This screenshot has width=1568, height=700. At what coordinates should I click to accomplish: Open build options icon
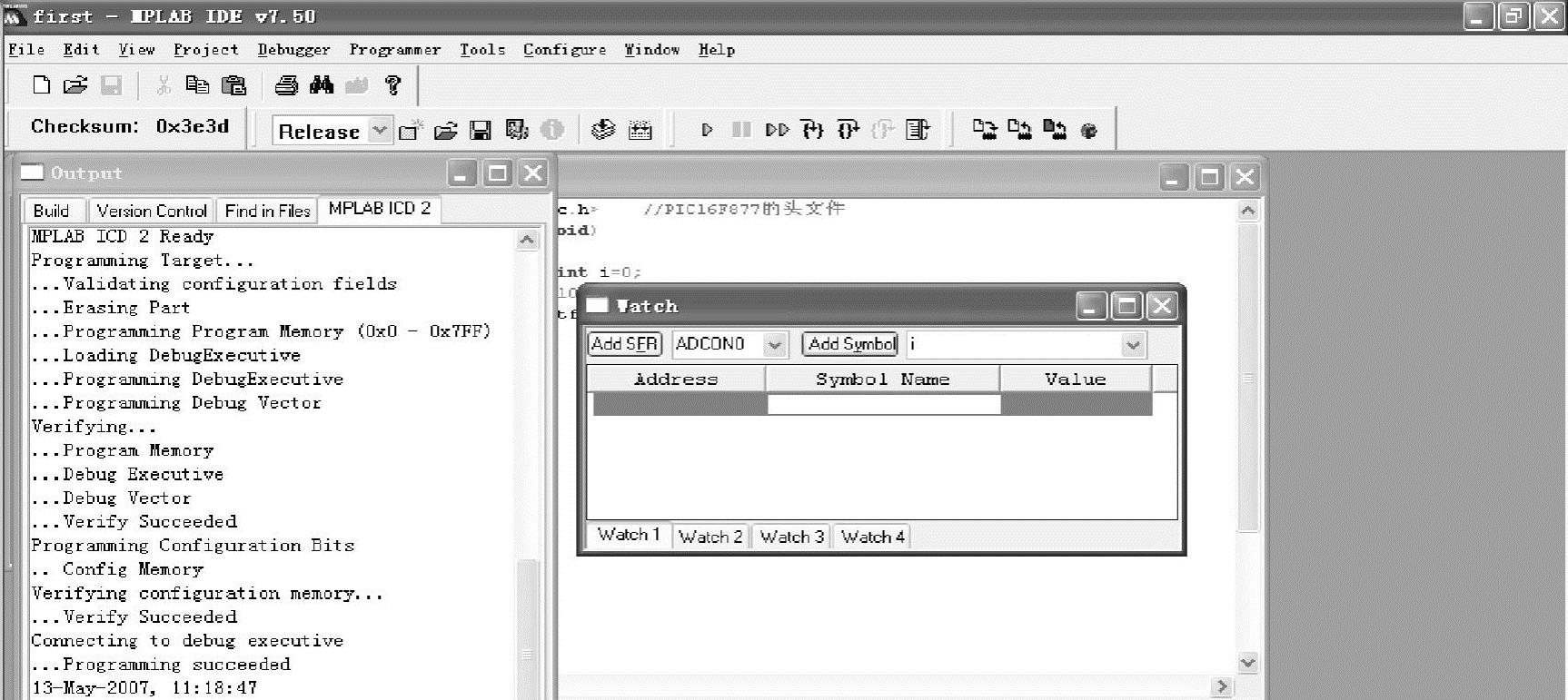click(x=517, y=130)
